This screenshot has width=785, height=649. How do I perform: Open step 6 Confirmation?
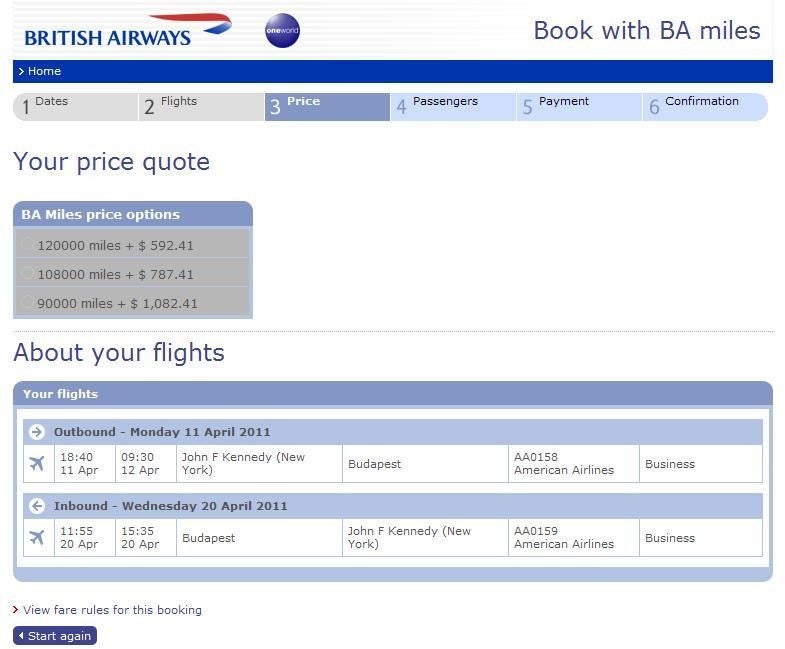click(x=705, y=107)
